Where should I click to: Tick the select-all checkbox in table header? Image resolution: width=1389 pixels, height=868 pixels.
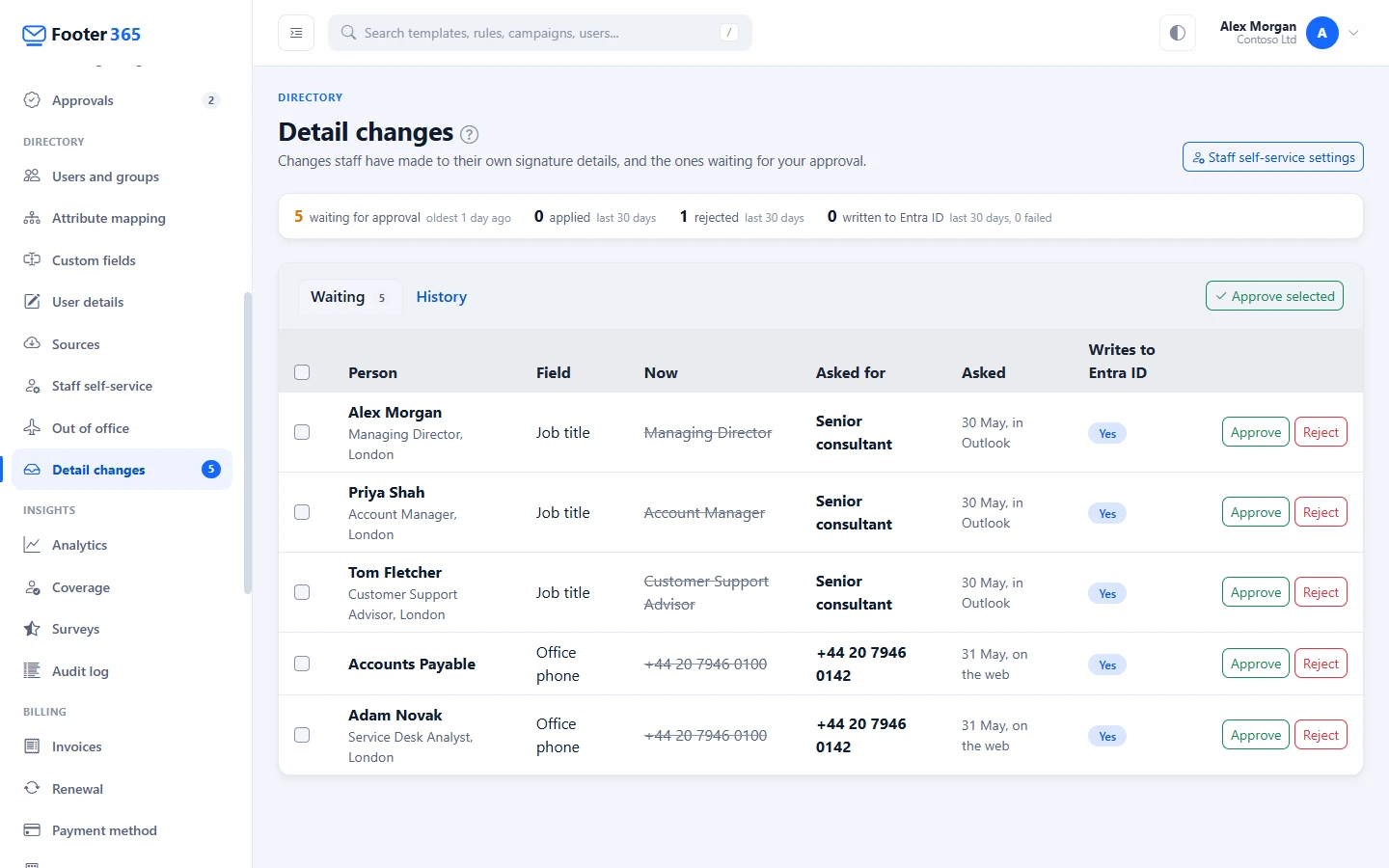(302, 372)
